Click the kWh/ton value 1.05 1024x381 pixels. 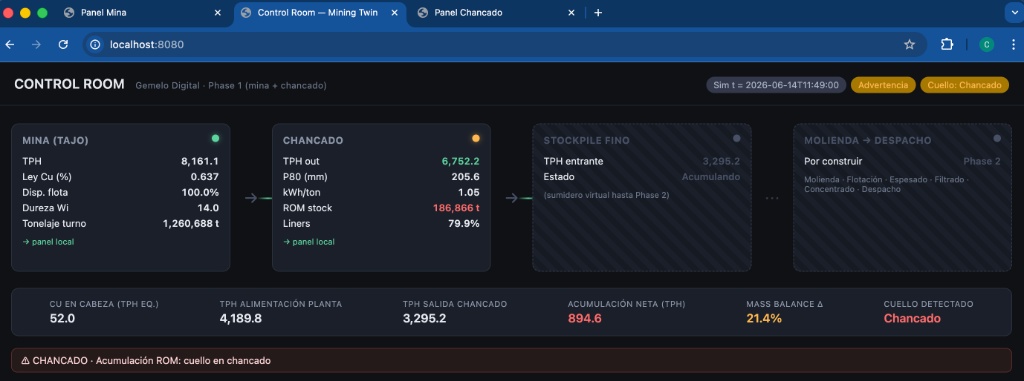pos(469,192)
